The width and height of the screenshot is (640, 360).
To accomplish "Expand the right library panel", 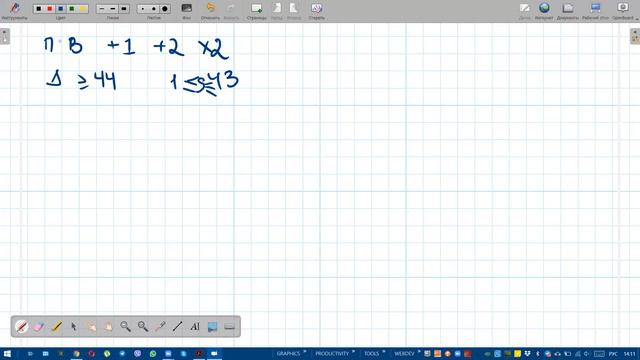I will click(635, 36).
